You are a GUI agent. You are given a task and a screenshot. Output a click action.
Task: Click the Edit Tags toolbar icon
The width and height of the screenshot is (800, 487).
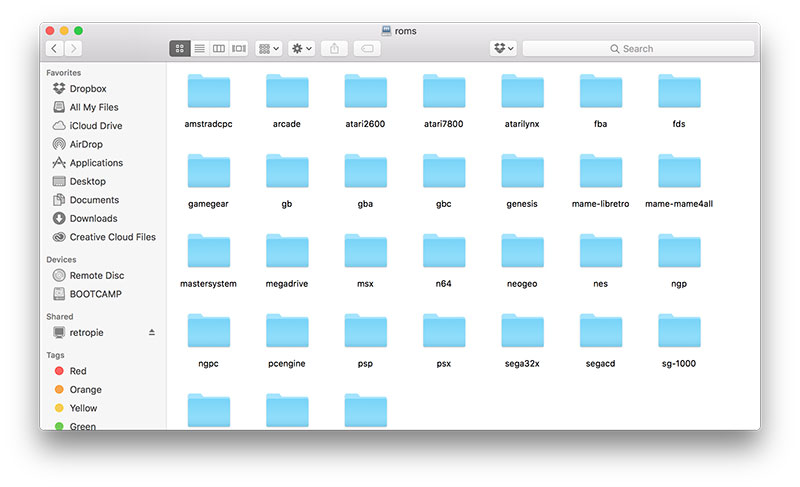(367, 48)
